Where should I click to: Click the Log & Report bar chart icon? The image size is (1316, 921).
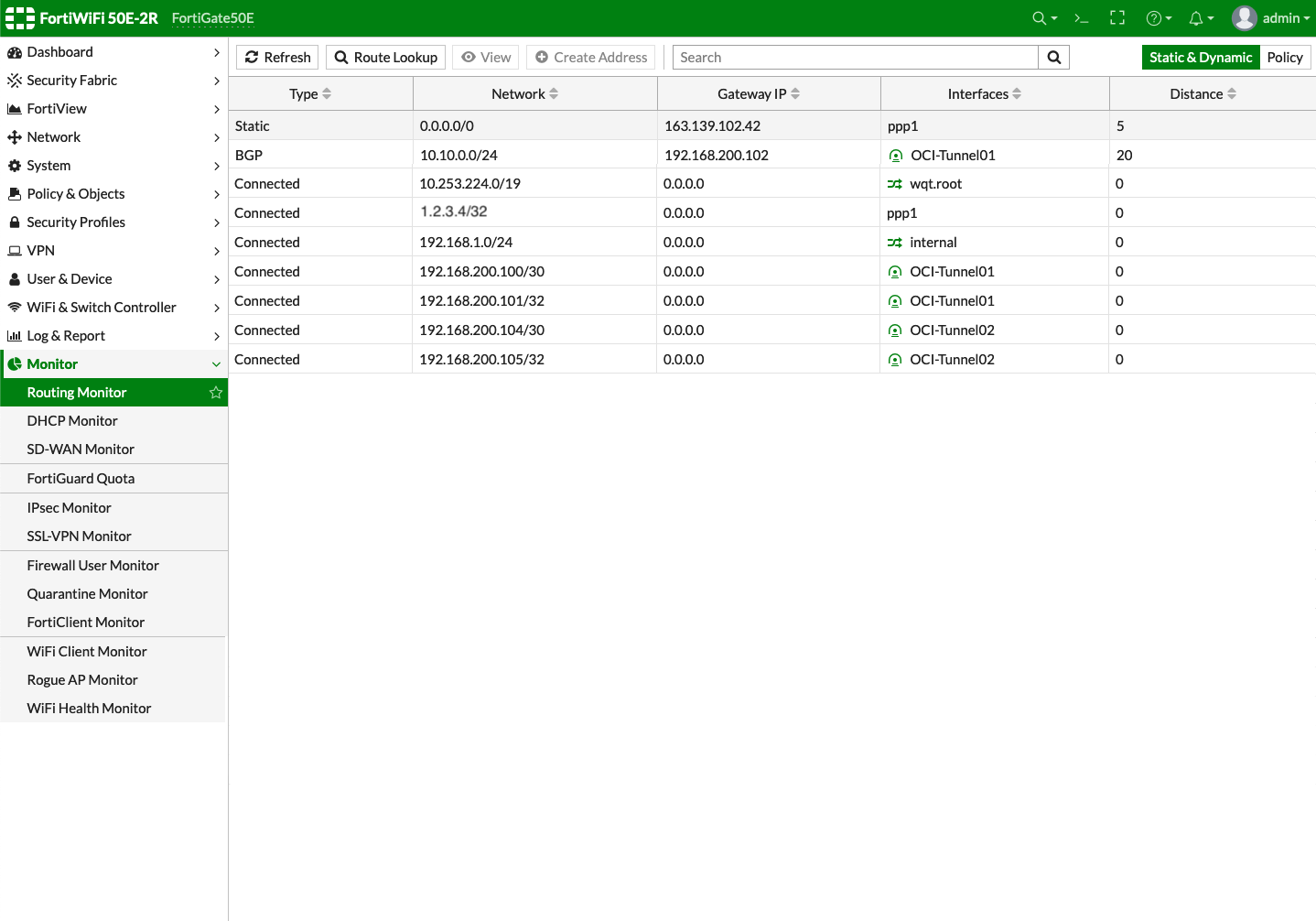(x=15, y=336)
